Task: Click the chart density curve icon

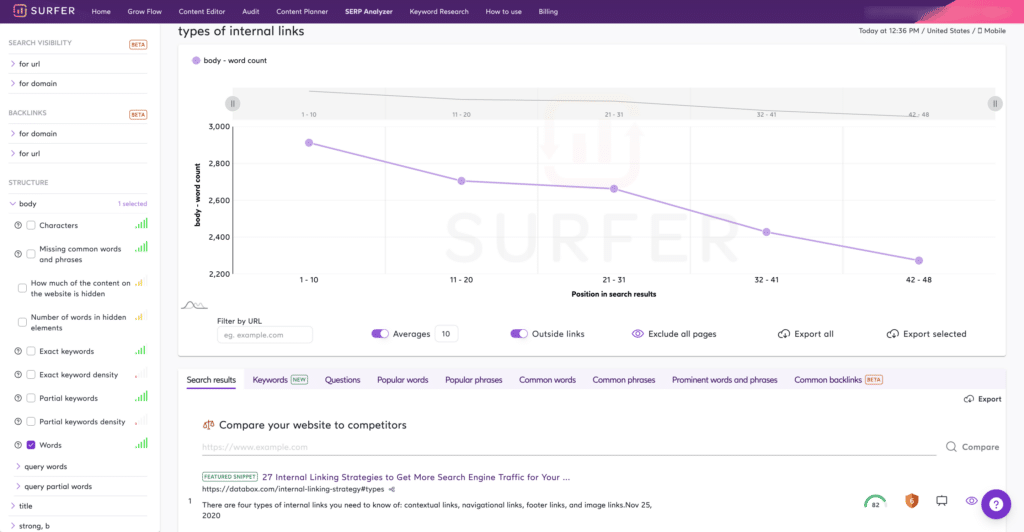Action: click(194, 305)
